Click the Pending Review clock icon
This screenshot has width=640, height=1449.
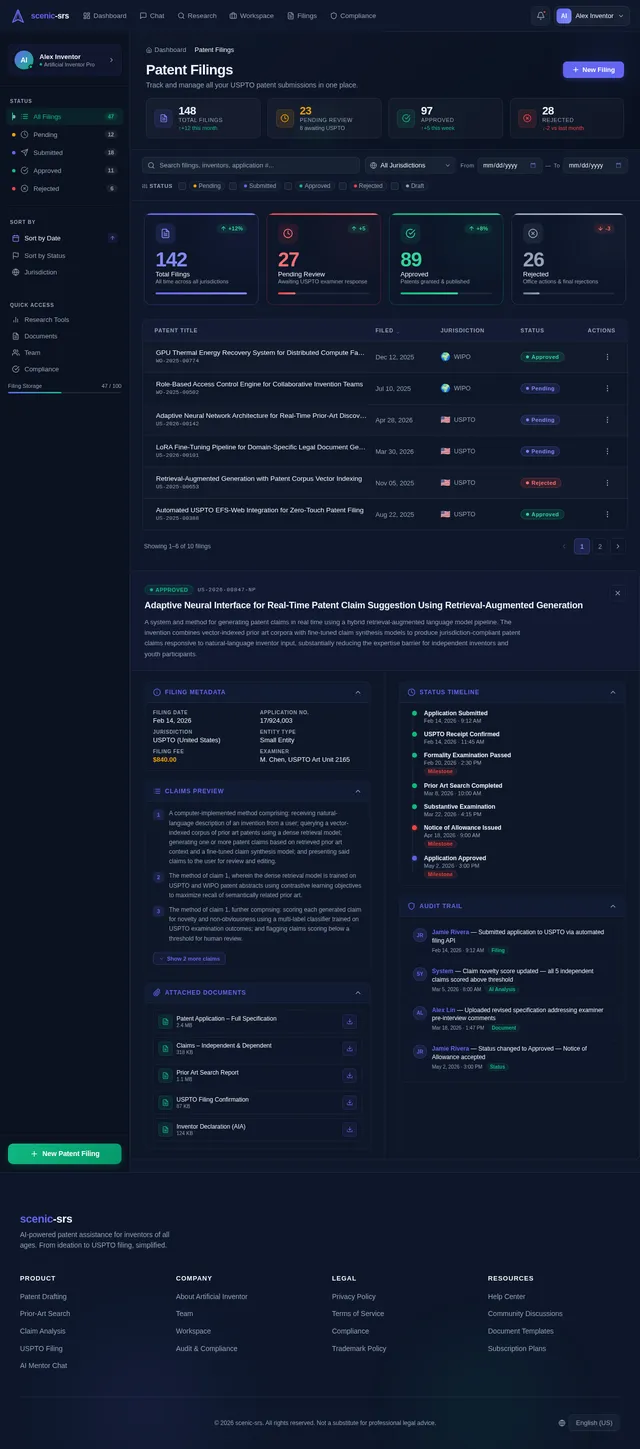coord(288,233)
